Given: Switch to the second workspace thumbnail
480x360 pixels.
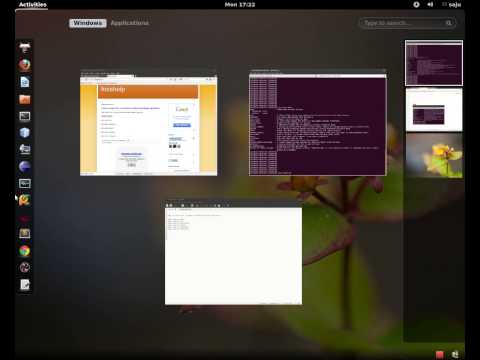Looking at the screenshot, I should tap(434, 110).
